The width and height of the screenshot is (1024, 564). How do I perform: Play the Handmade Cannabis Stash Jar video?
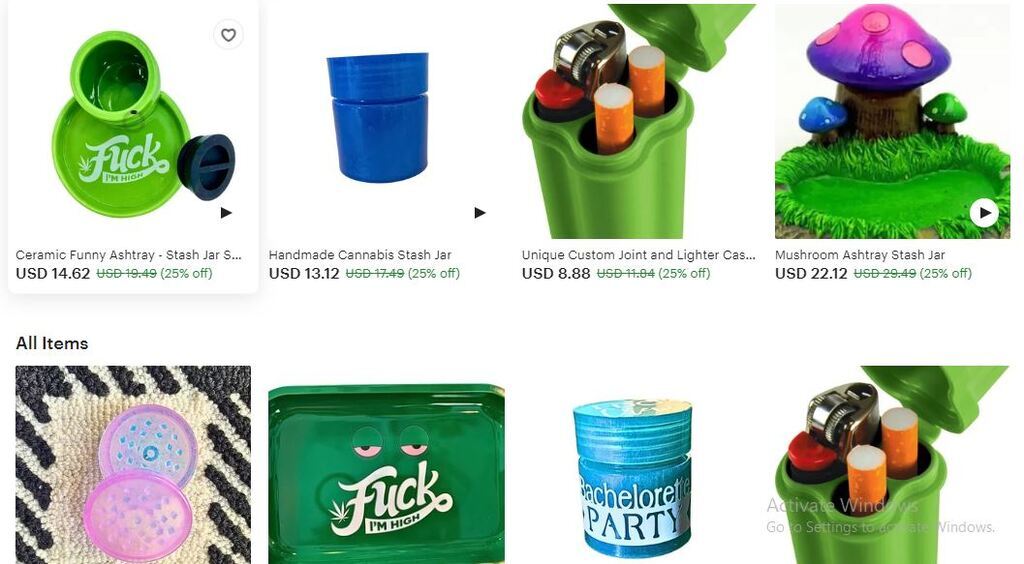pos(479,213)
